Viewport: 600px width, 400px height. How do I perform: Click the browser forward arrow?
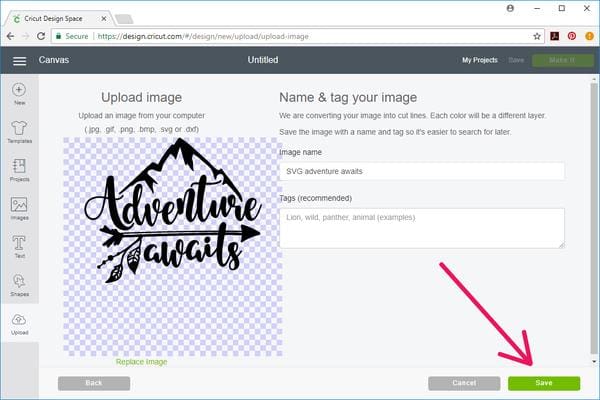click(x=26, y=36)
